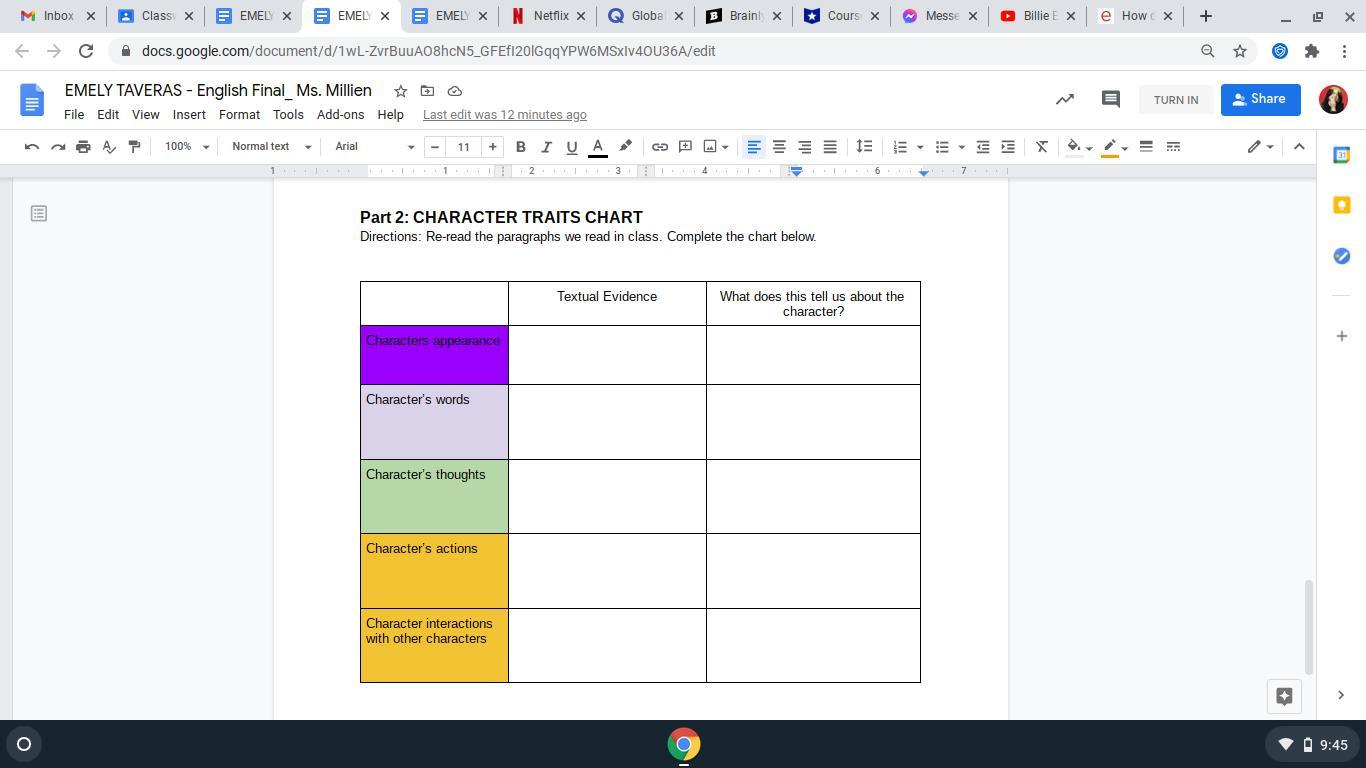Viewport: 1366px width, 768px height.
Task: Open the Format menu
Action: point(239,115)
